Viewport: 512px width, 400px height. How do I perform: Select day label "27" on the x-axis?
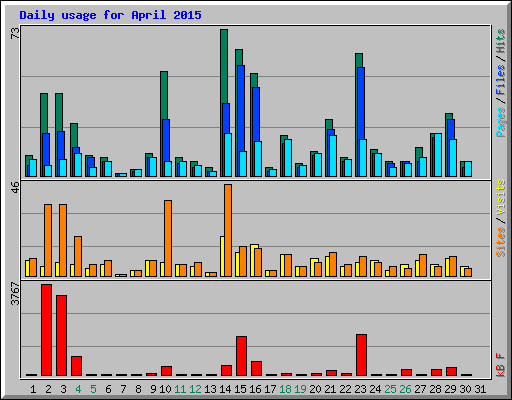[420, 389]
